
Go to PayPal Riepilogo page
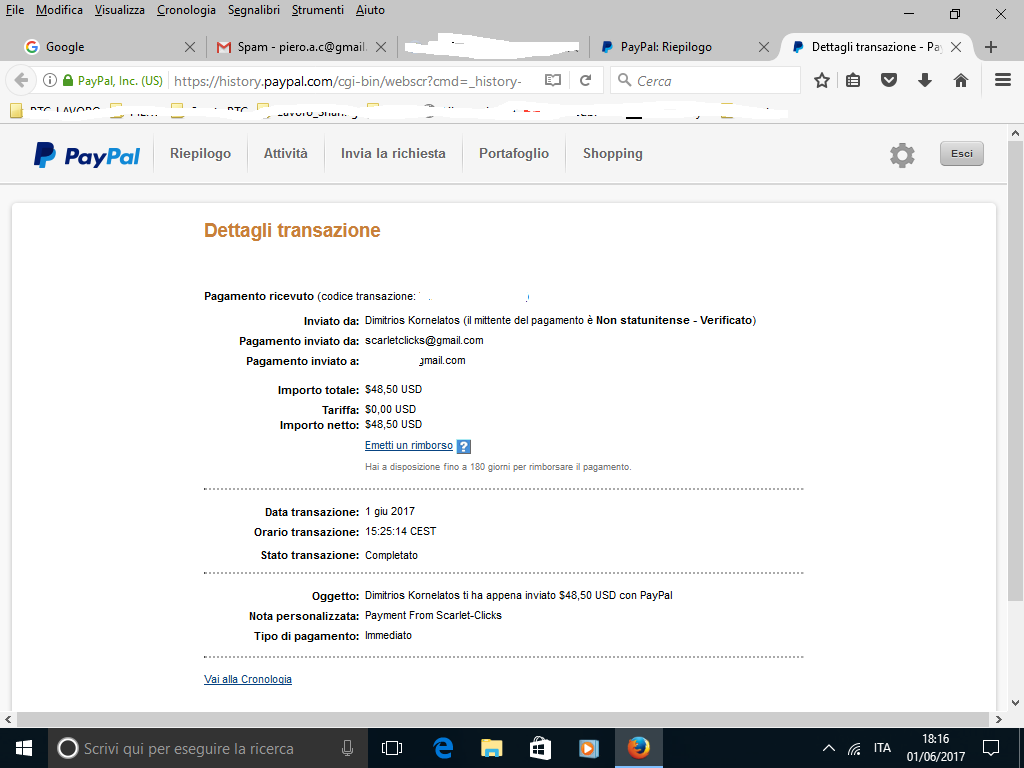(x=200, y=153)
